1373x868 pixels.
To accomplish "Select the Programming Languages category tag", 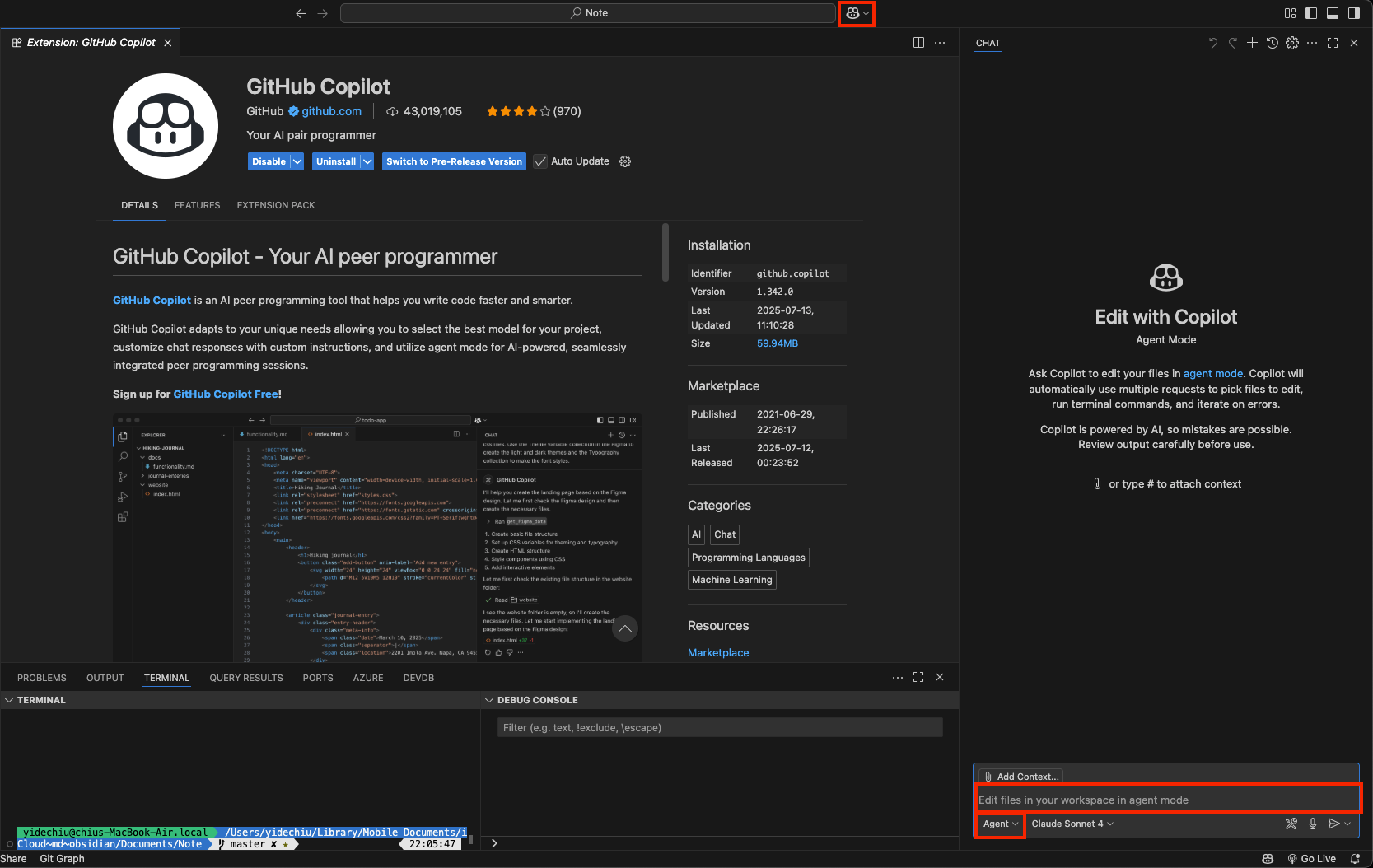I will tap(749, 558).
